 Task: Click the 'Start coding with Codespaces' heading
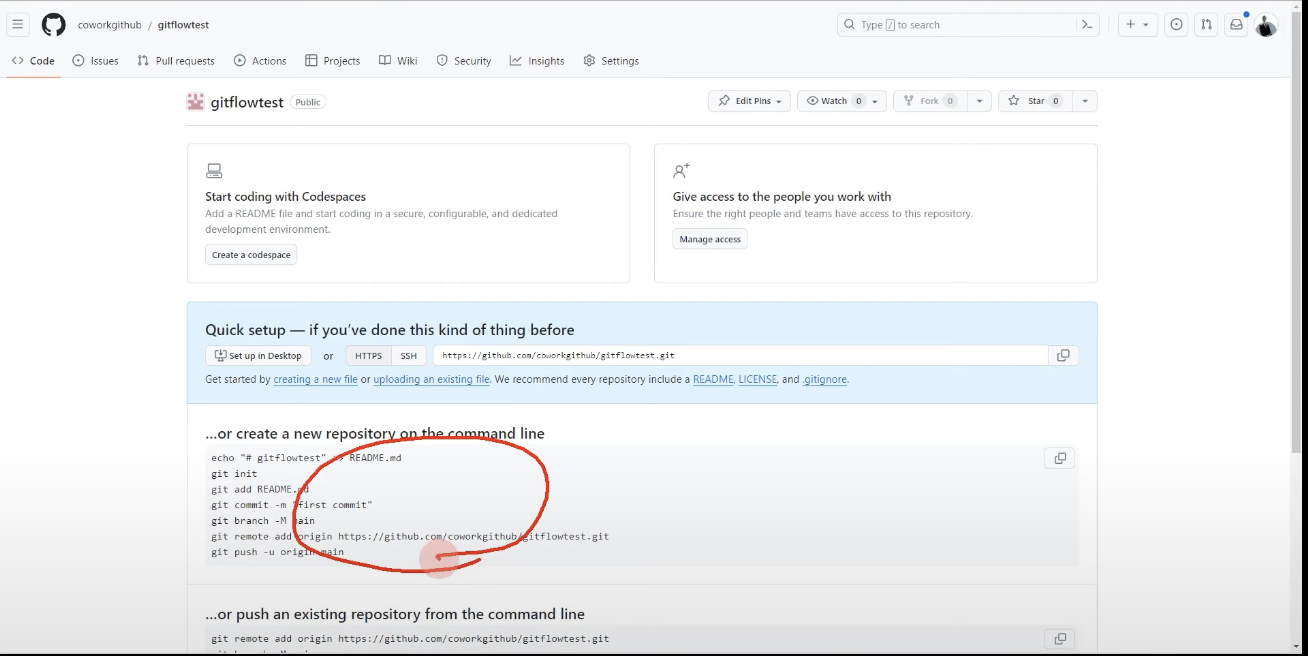pyautogui.click(x=286, y=197)
